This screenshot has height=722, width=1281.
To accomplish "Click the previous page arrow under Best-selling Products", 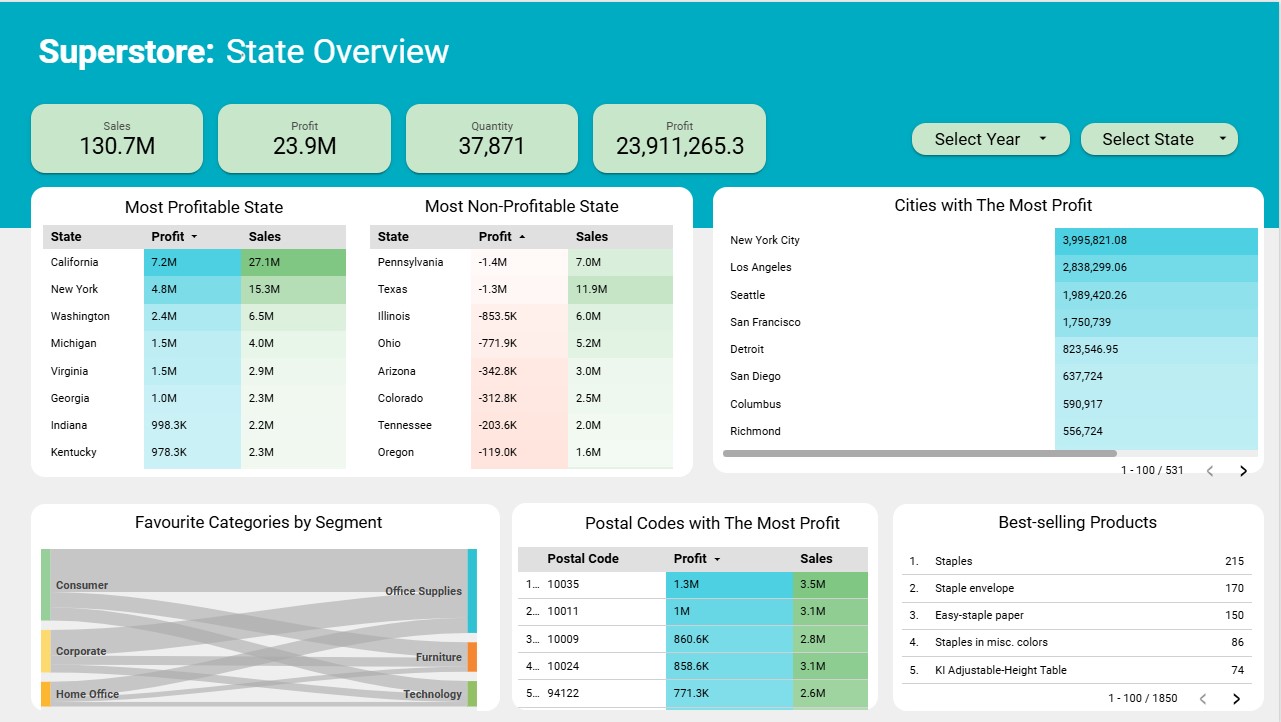I will 1201,698.
